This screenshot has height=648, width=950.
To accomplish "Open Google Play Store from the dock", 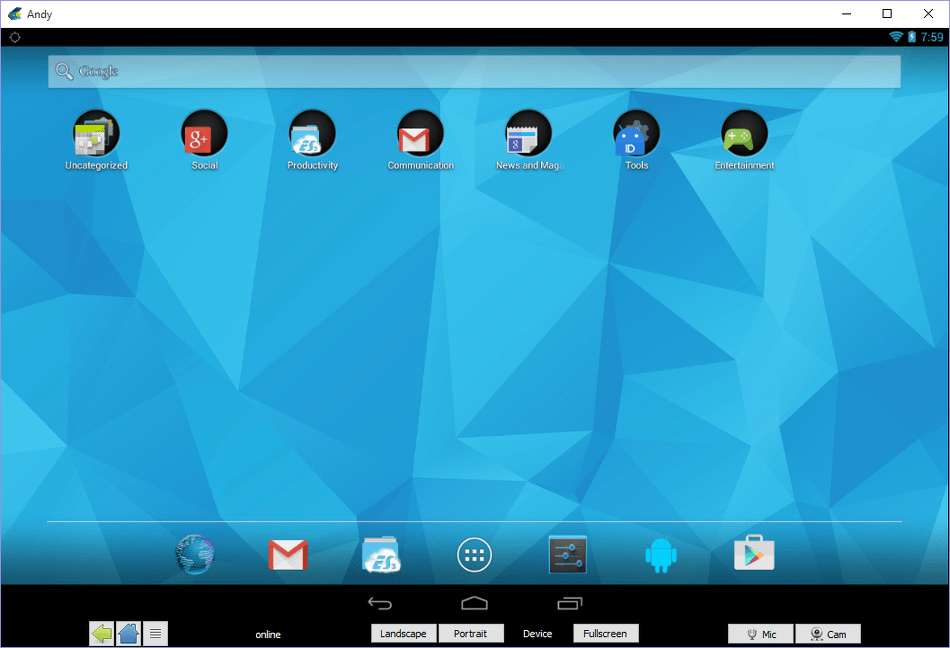I will [x=754, y=554].
